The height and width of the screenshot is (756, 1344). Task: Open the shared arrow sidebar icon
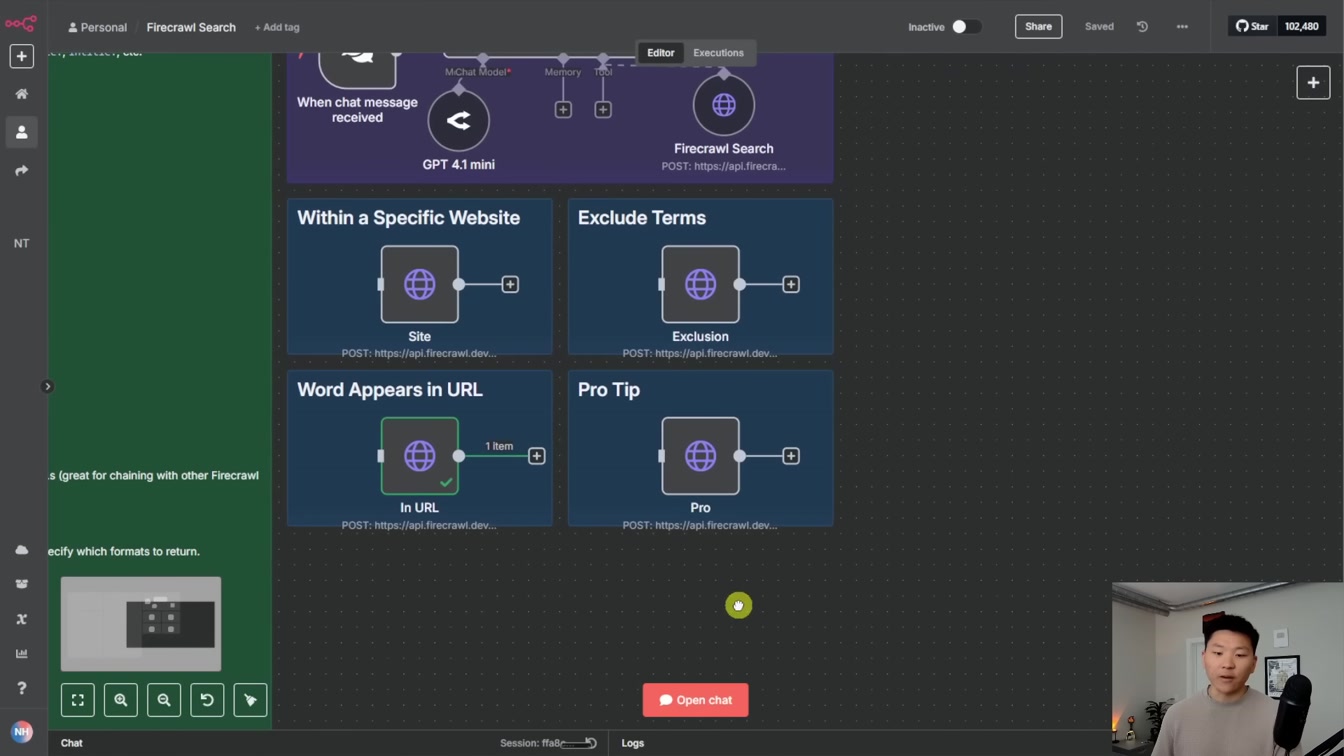pos(21,171)
